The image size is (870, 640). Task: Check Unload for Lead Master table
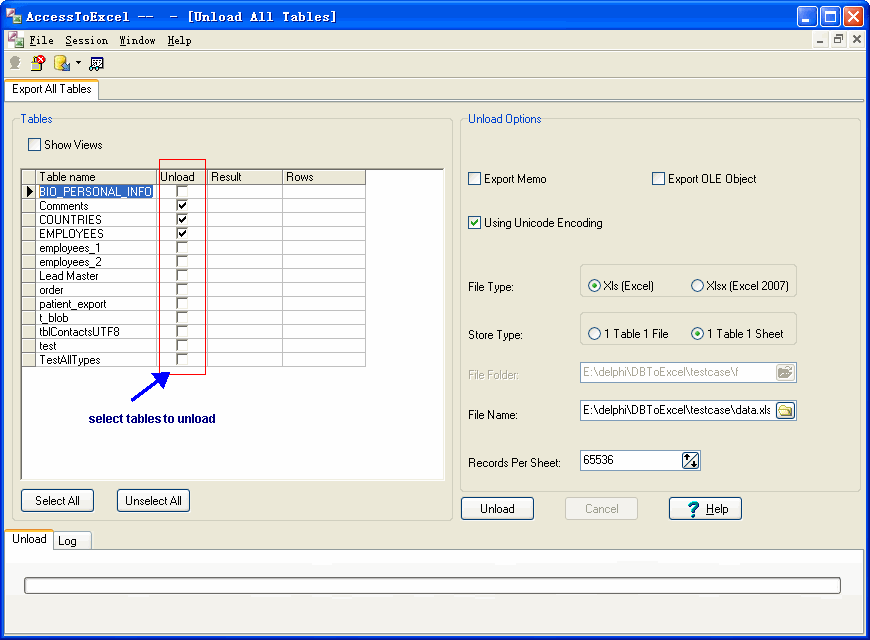[x=182, y=275]
